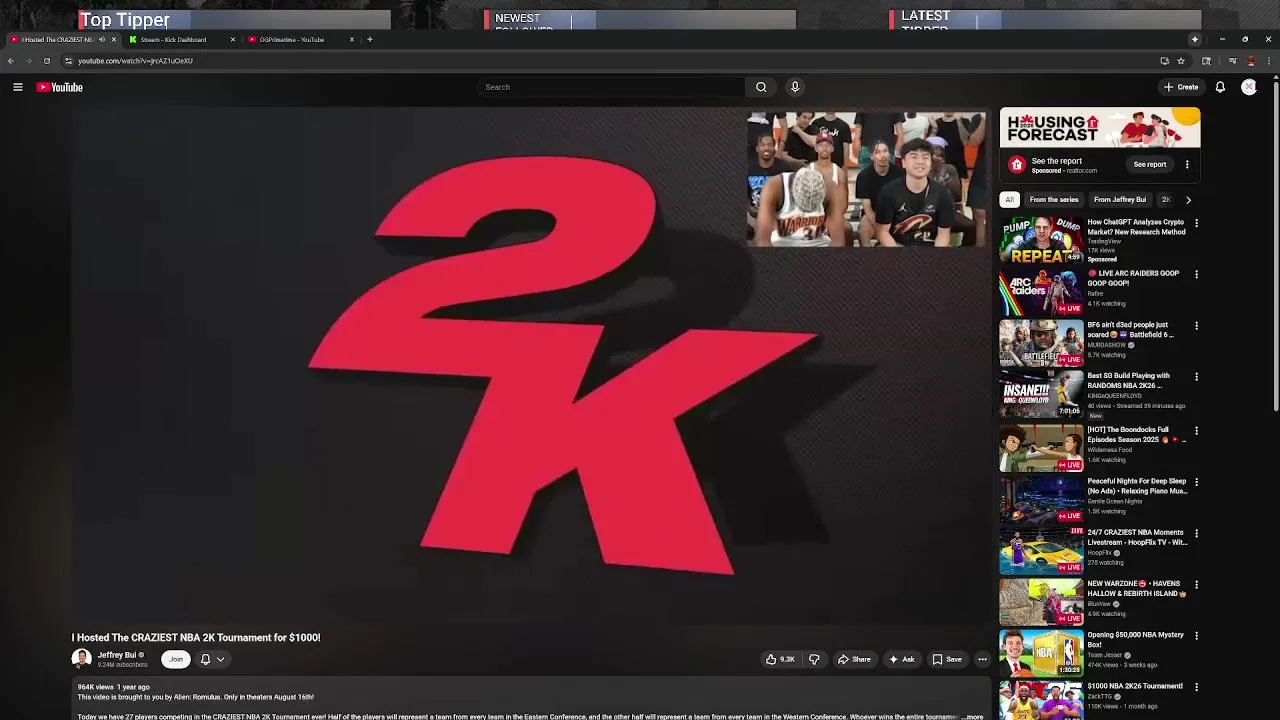The width and height of the screenshot is (1280, 720).
Task: Open notification bell dropdown for Jeffrey Bui
Action: click(x=212, y=659)
